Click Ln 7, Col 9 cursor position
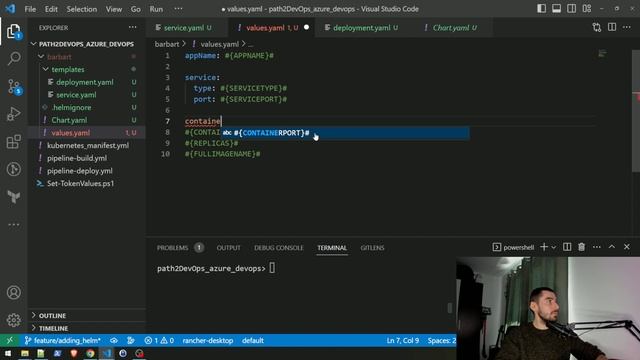 pyautogui.click(x=402, y=340)
